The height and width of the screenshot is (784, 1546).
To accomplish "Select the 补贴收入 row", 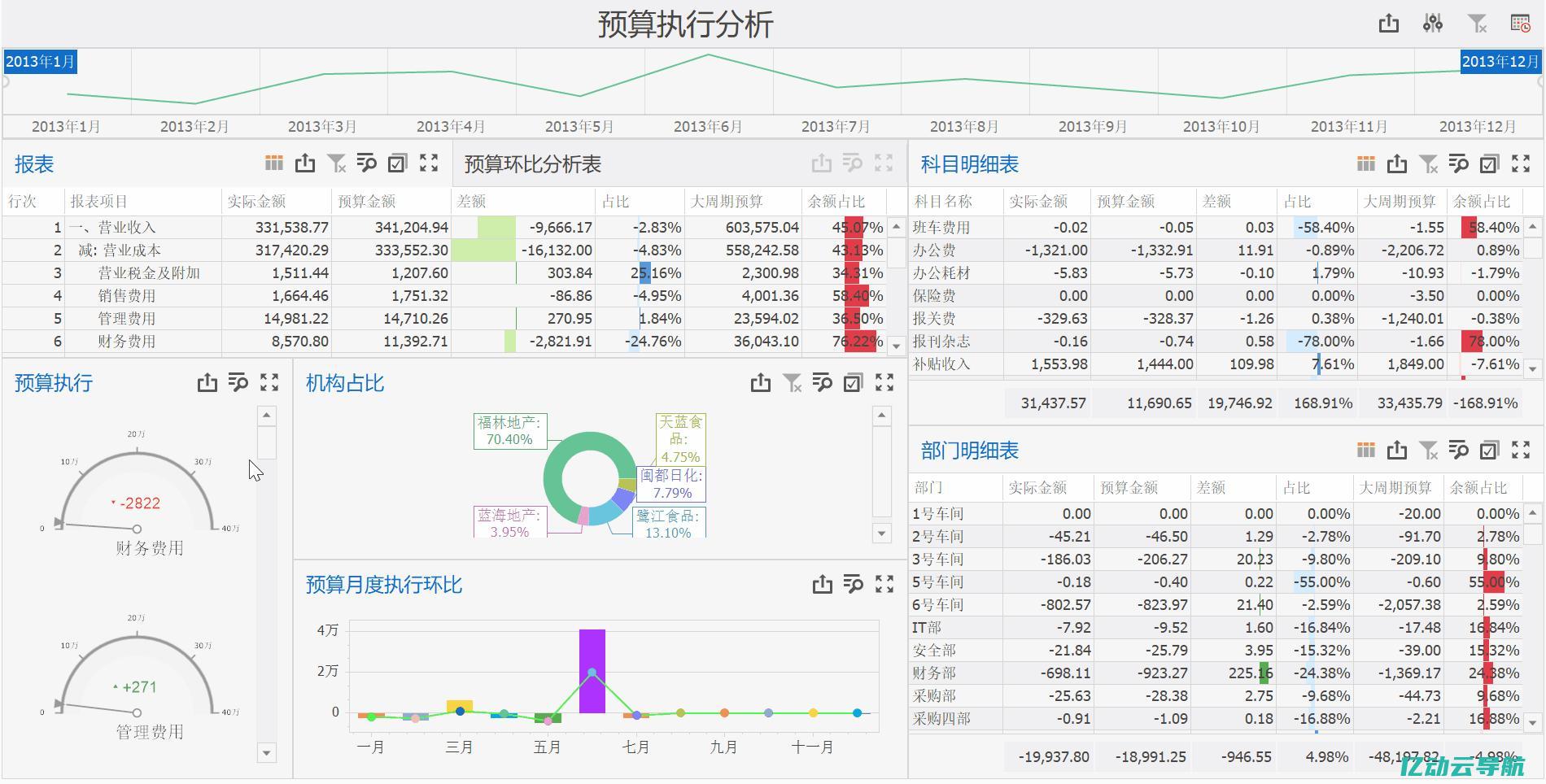I will [x=1216, y=364].
